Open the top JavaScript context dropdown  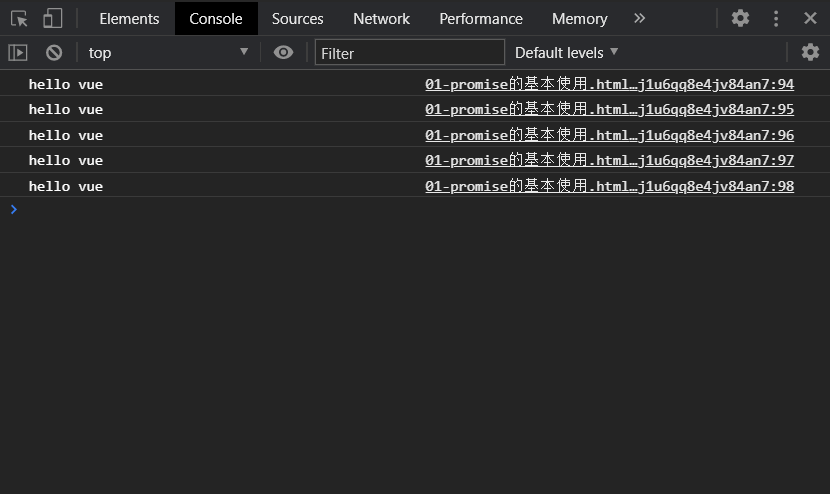168,52
